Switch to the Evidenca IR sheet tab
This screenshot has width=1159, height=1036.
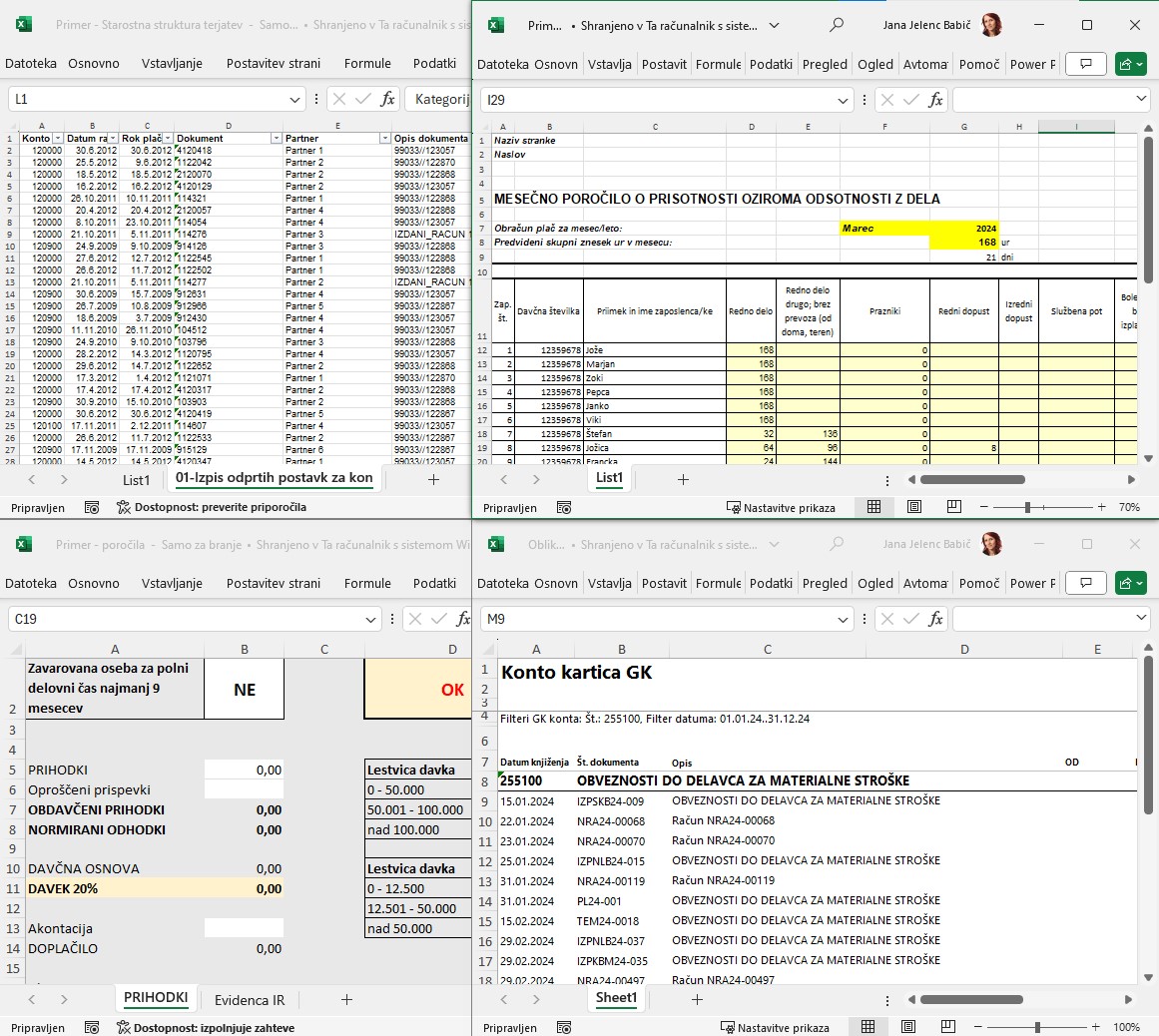pos(250,1000)
